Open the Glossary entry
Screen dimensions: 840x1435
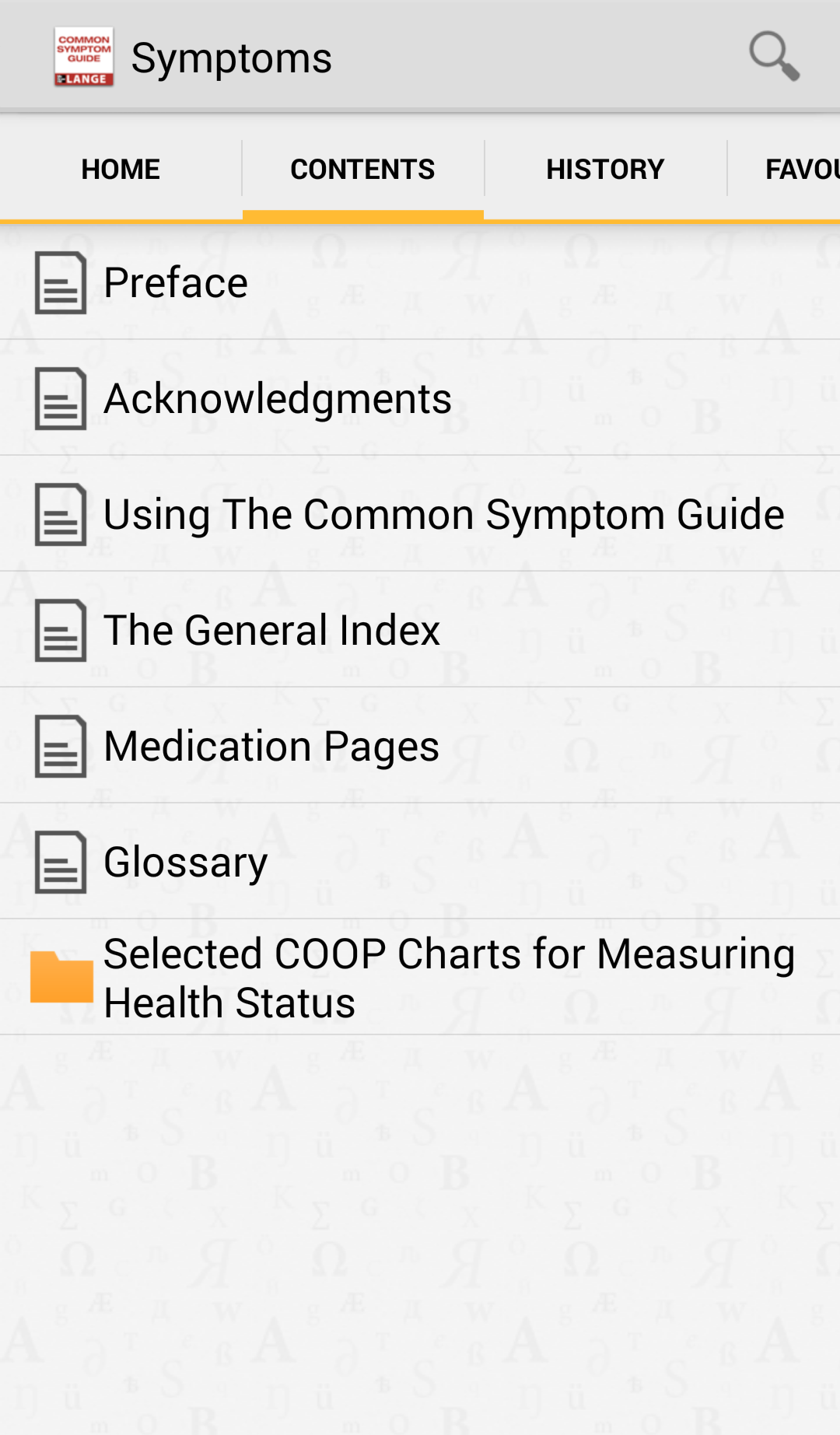(420, 862)
